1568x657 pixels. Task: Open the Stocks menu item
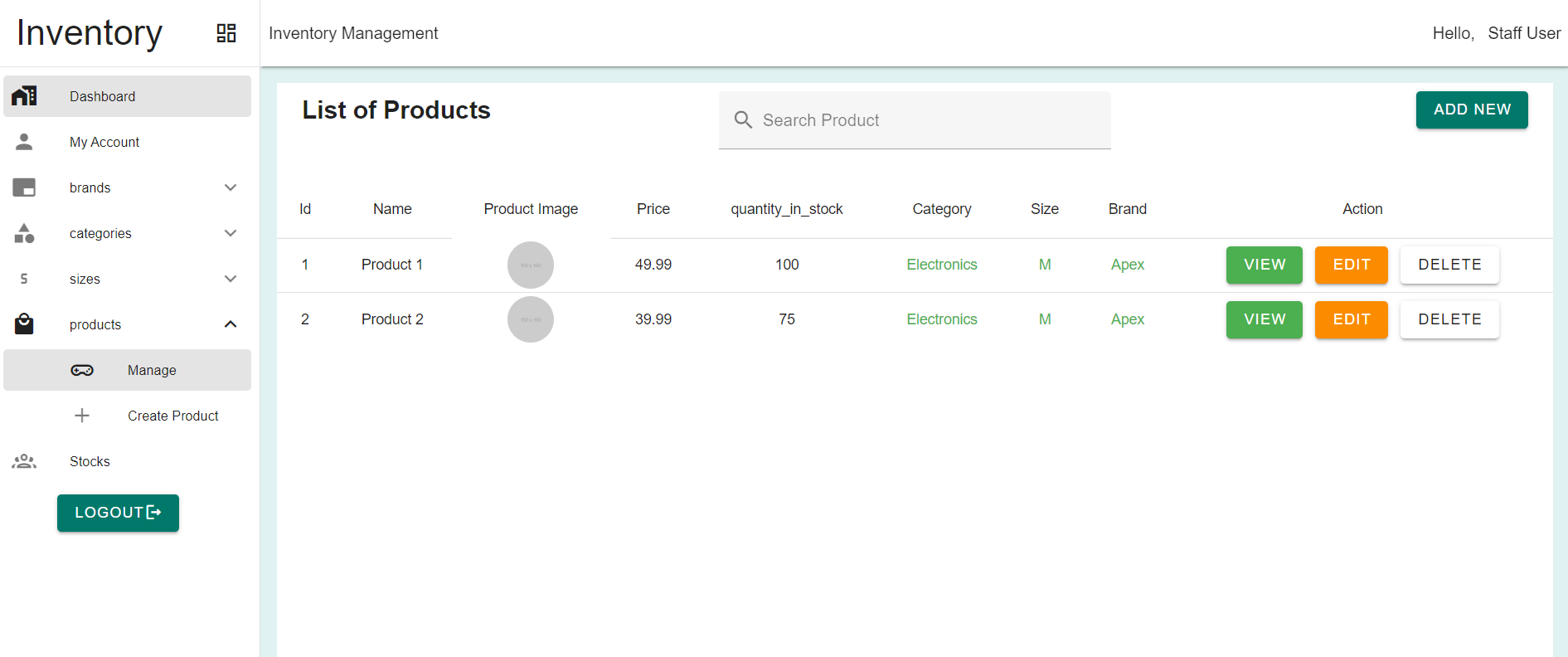tap(90, 461)
